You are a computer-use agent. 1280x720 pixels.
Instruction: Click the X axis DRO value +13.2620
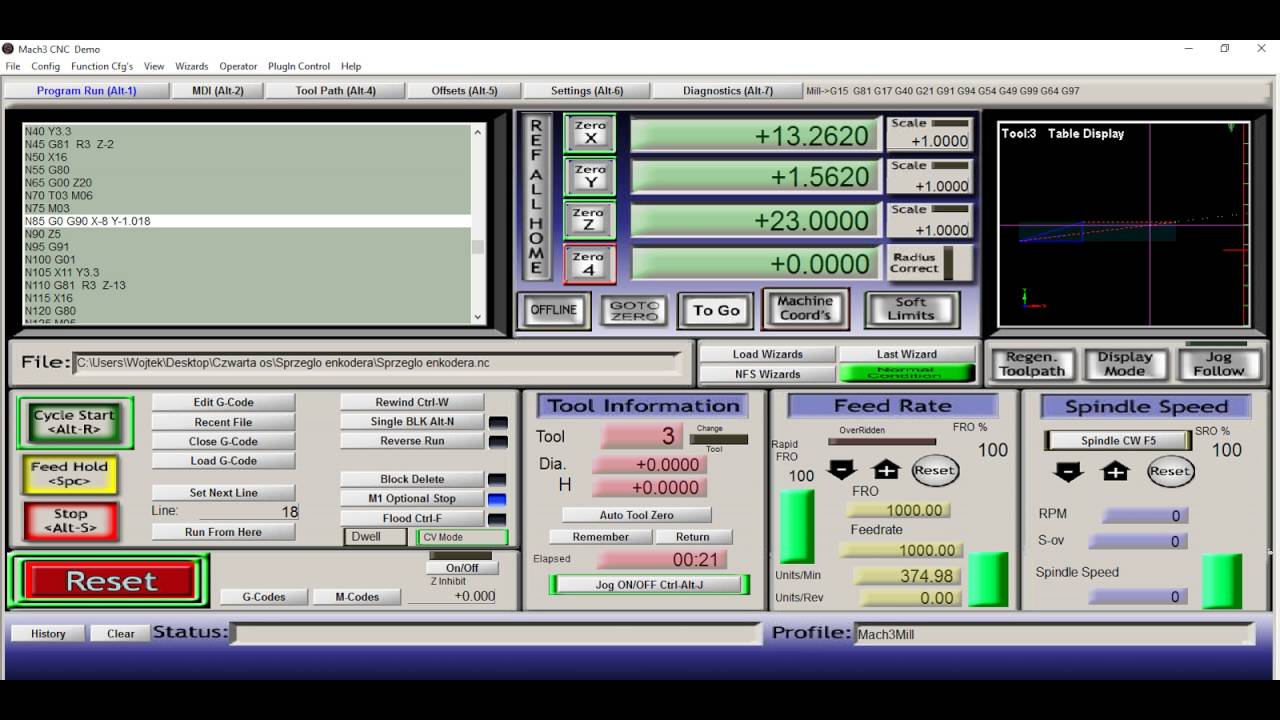(756, 135)
